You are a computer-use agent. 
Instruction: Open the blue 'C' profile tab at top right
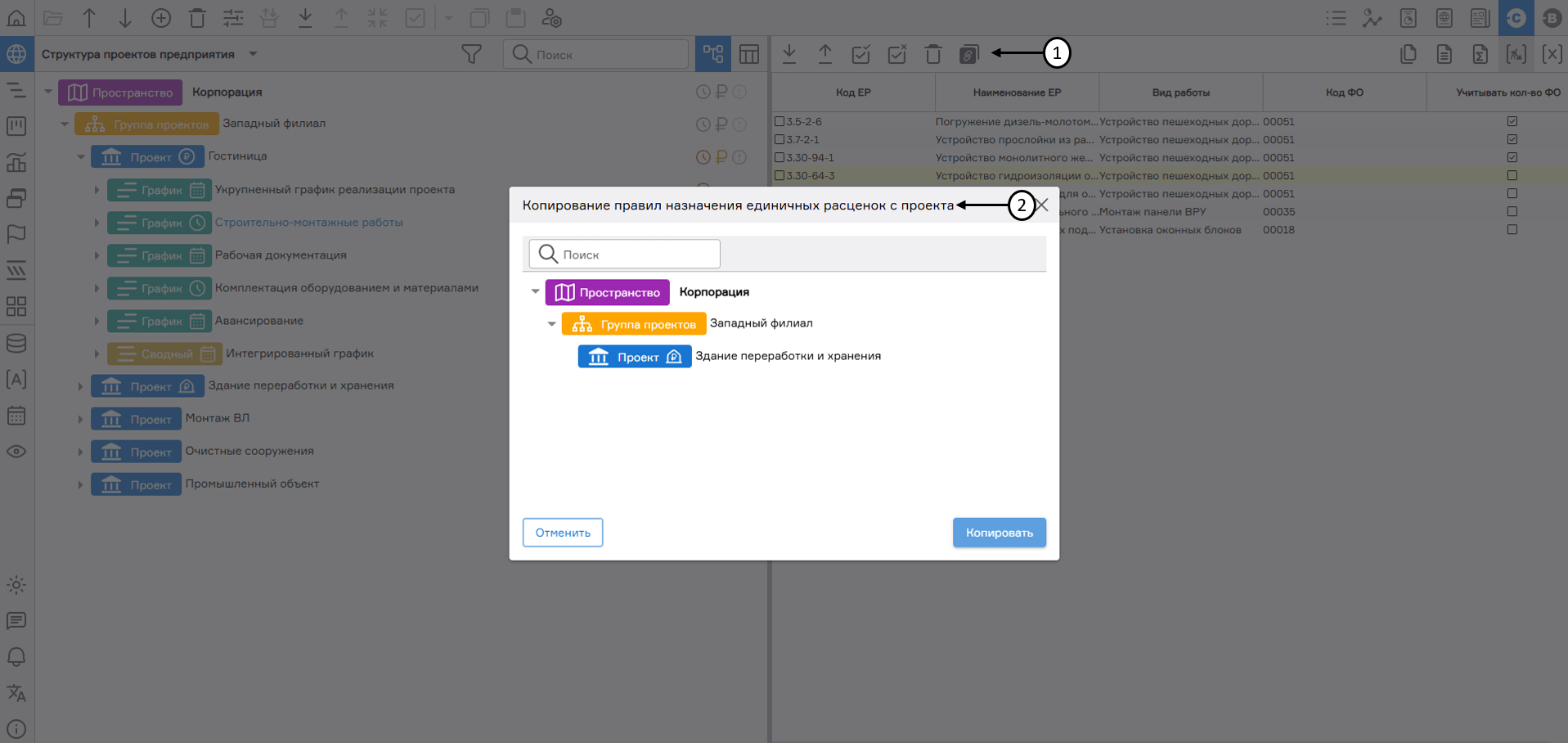[x=1516, y=17]
